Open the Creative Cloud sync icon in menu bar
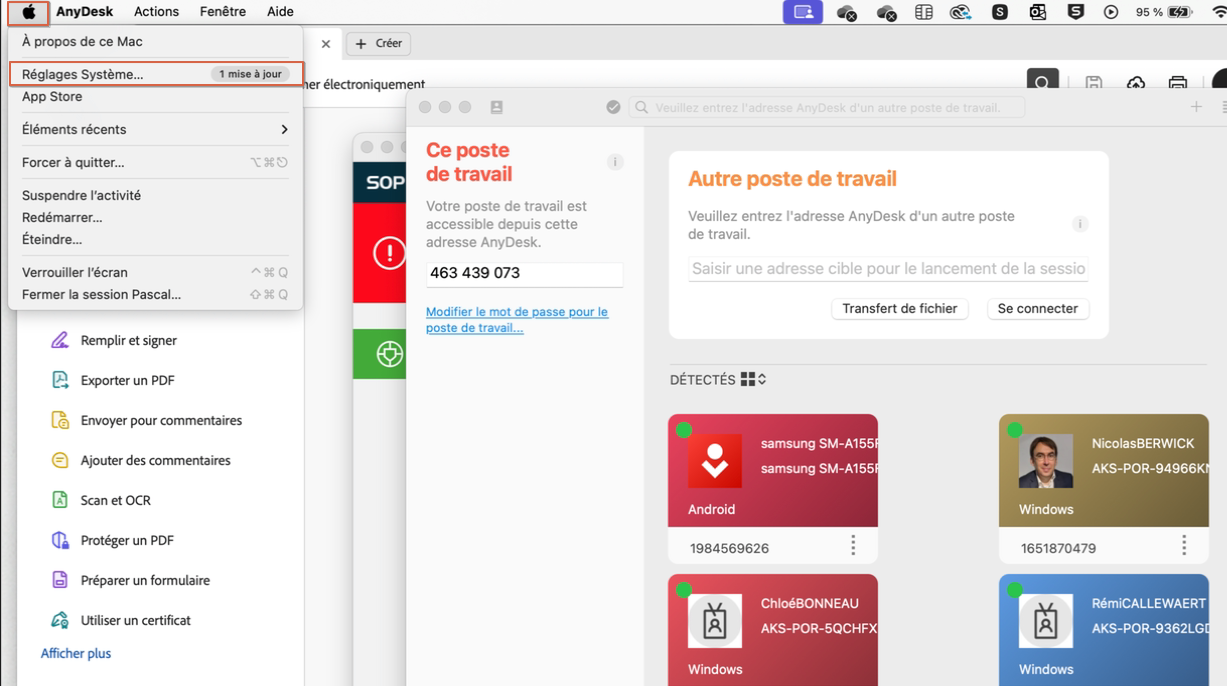This screenshot has height=686, width=1227. pyautogui.click(x=960, y=12)
